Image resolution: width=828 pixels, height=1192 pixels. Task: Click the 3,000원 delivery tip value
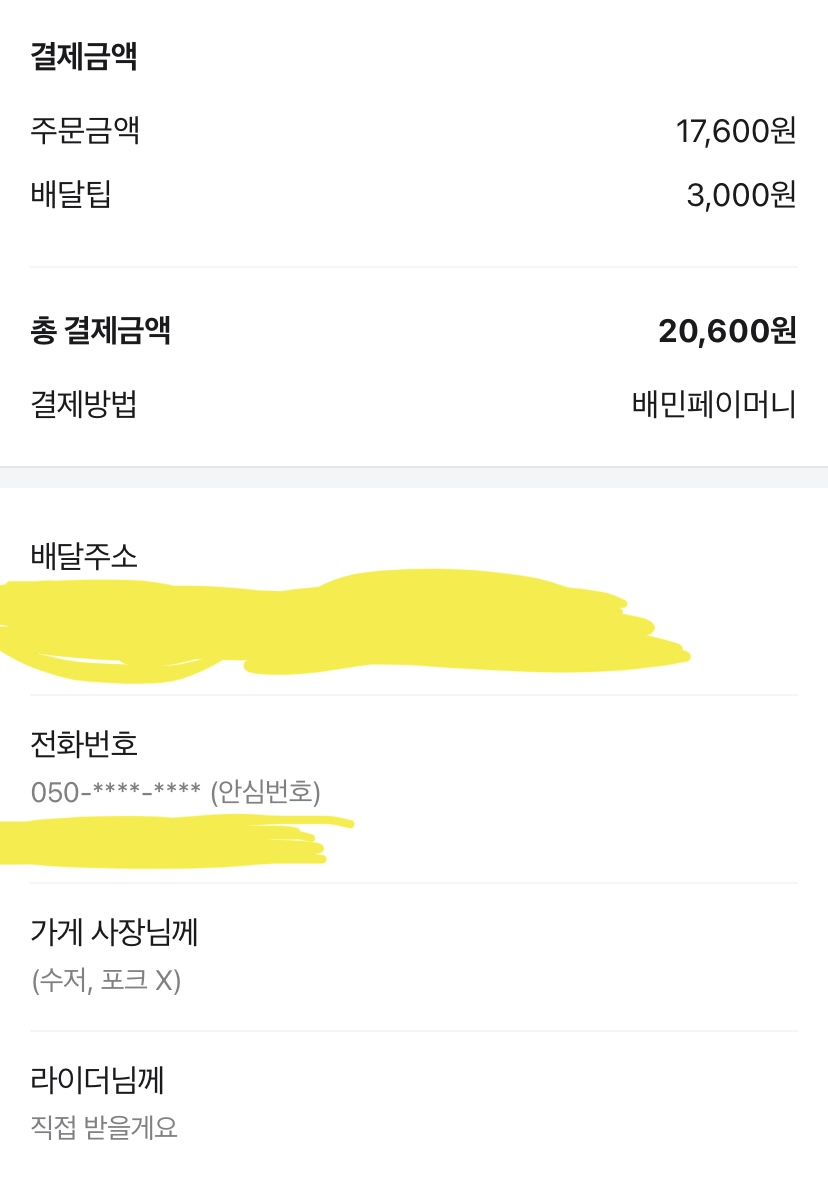tap(741, 195)
